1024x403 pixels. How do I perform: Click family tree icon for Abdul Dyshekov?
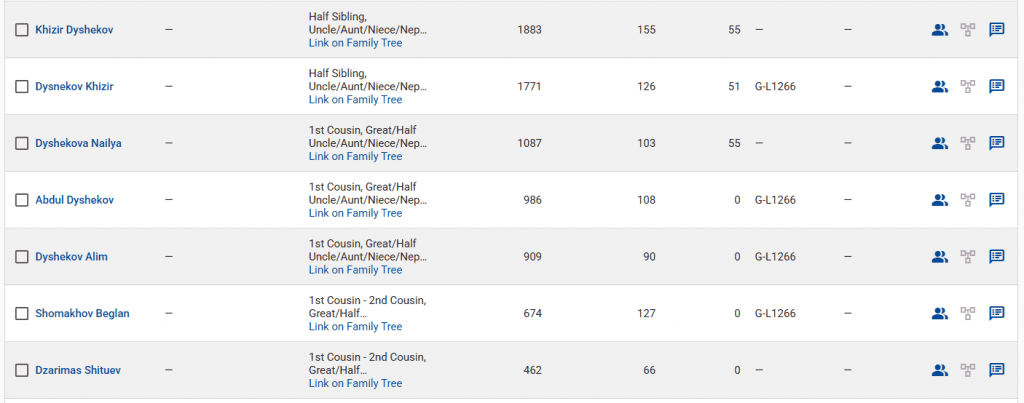point(968,200)
